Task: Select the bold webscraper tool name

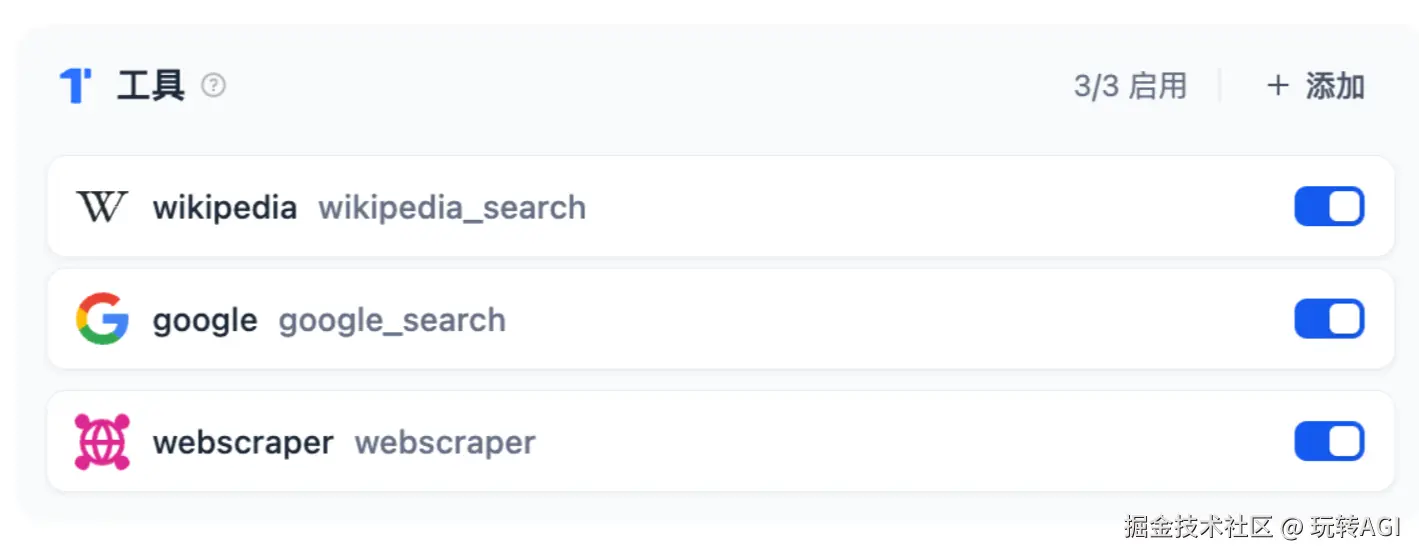Action: (x=243, y=443)
